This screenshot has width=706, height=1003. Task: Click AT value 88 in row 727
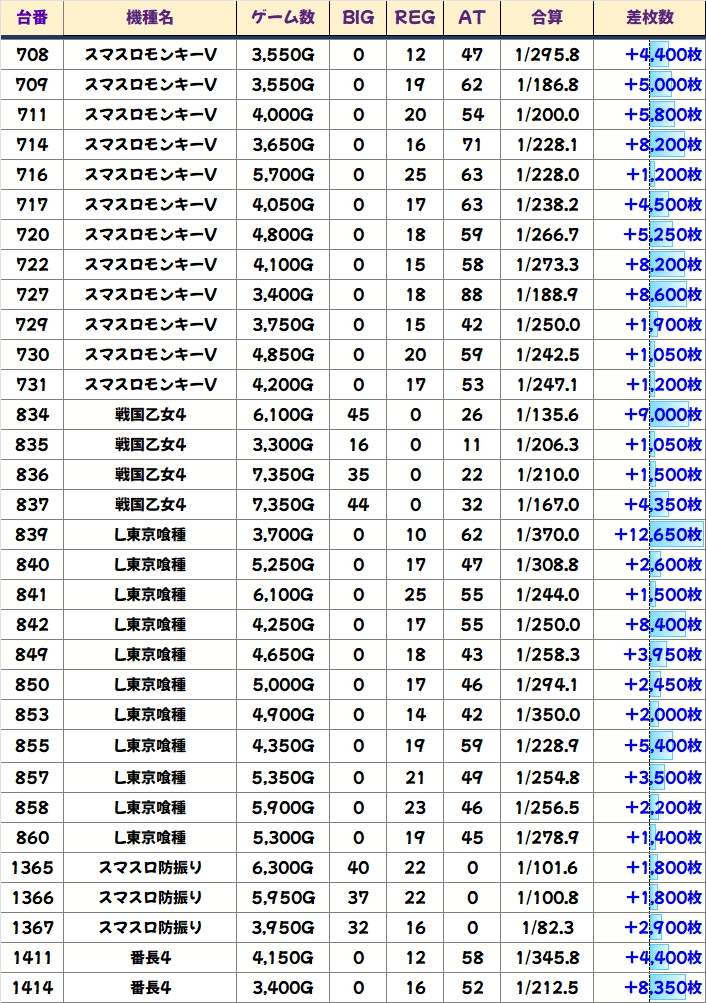click(x=472, y=295)
